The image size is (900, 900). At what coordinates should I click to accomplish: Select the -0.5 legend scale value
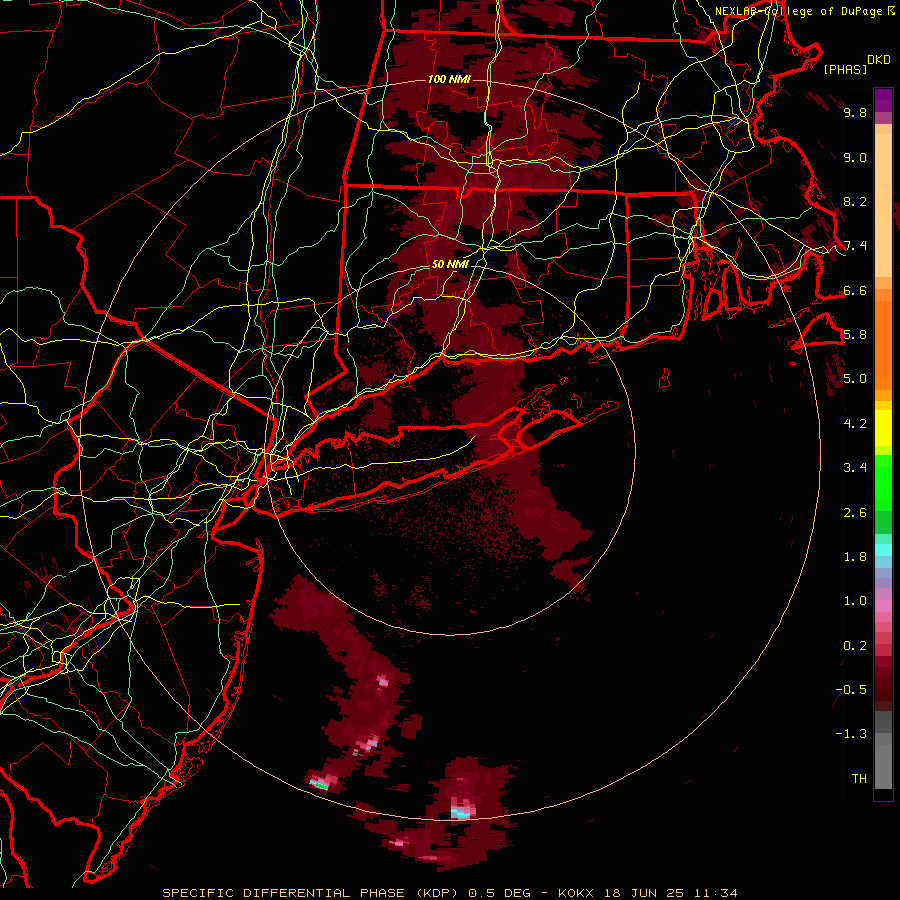[x=851, y=690]
